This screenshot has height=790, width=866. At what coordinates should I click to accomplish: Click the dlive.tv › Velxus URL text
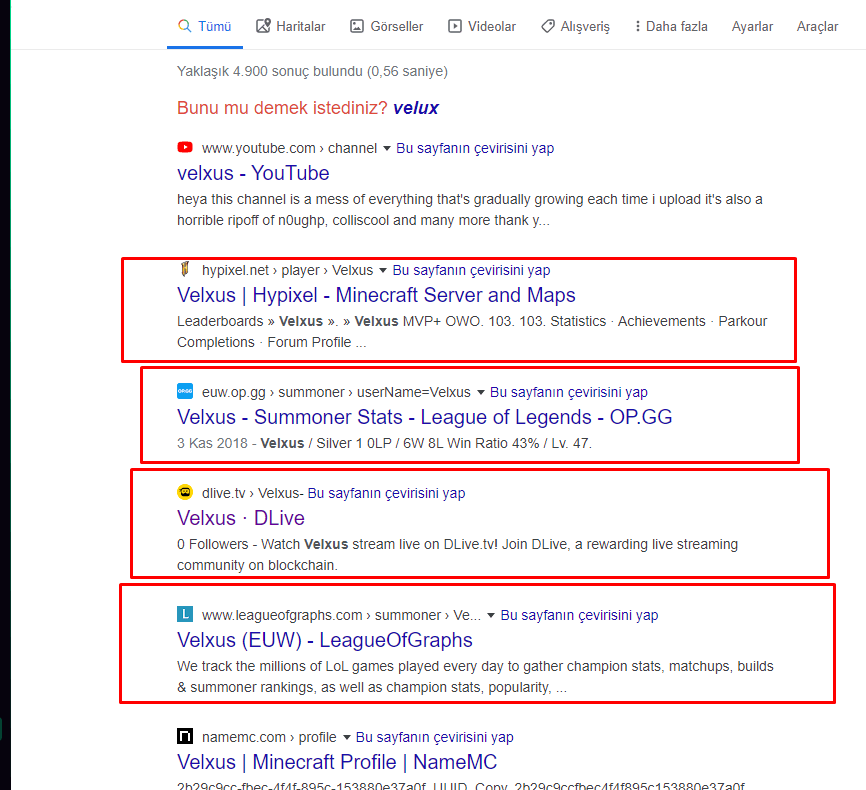coord(251,493)
